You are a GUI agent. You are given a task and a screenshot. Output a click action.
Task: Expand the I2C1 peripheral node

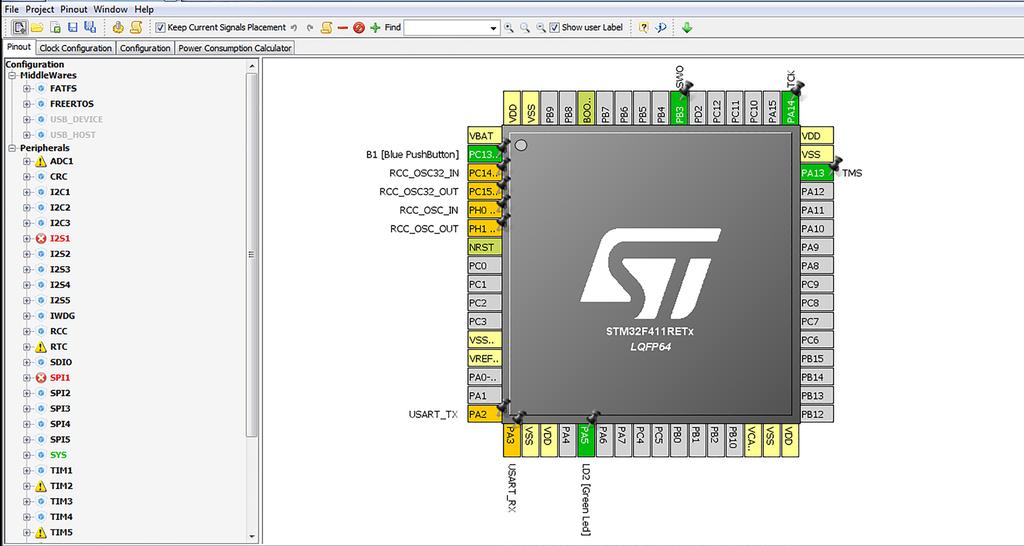tap(27, 192)
